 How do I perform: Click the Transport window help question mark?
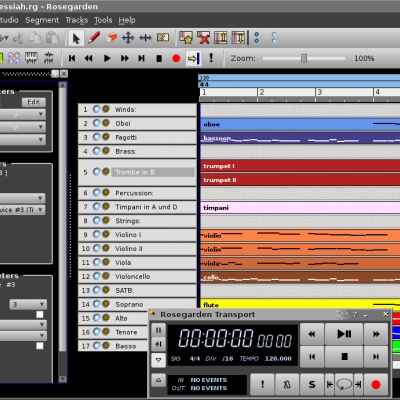point(355,314)
